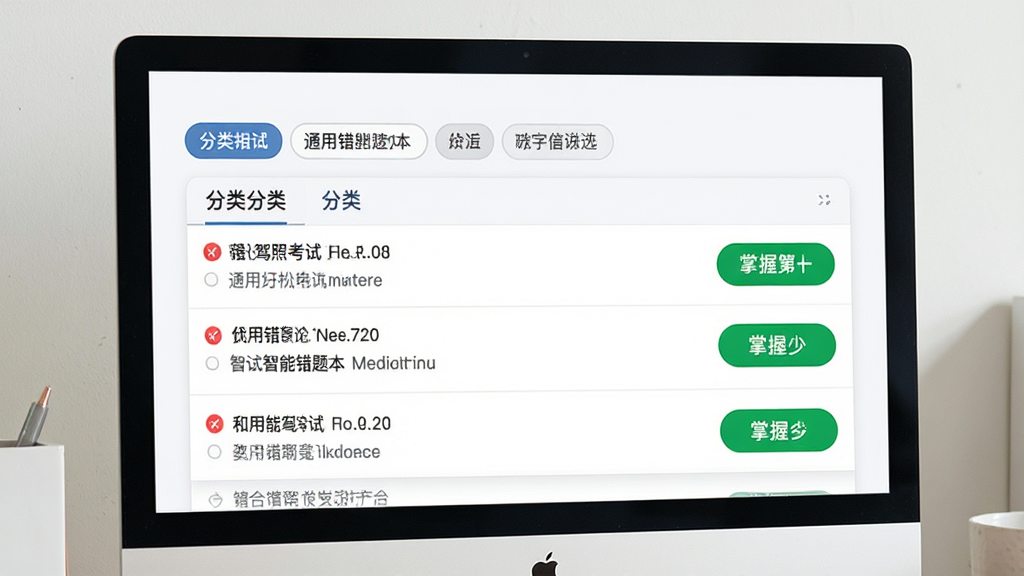Viewport: 1024px width, 576px height.
Task: Click the circular icon in the bottom cut-off row
Action: [x=216, y=500]
